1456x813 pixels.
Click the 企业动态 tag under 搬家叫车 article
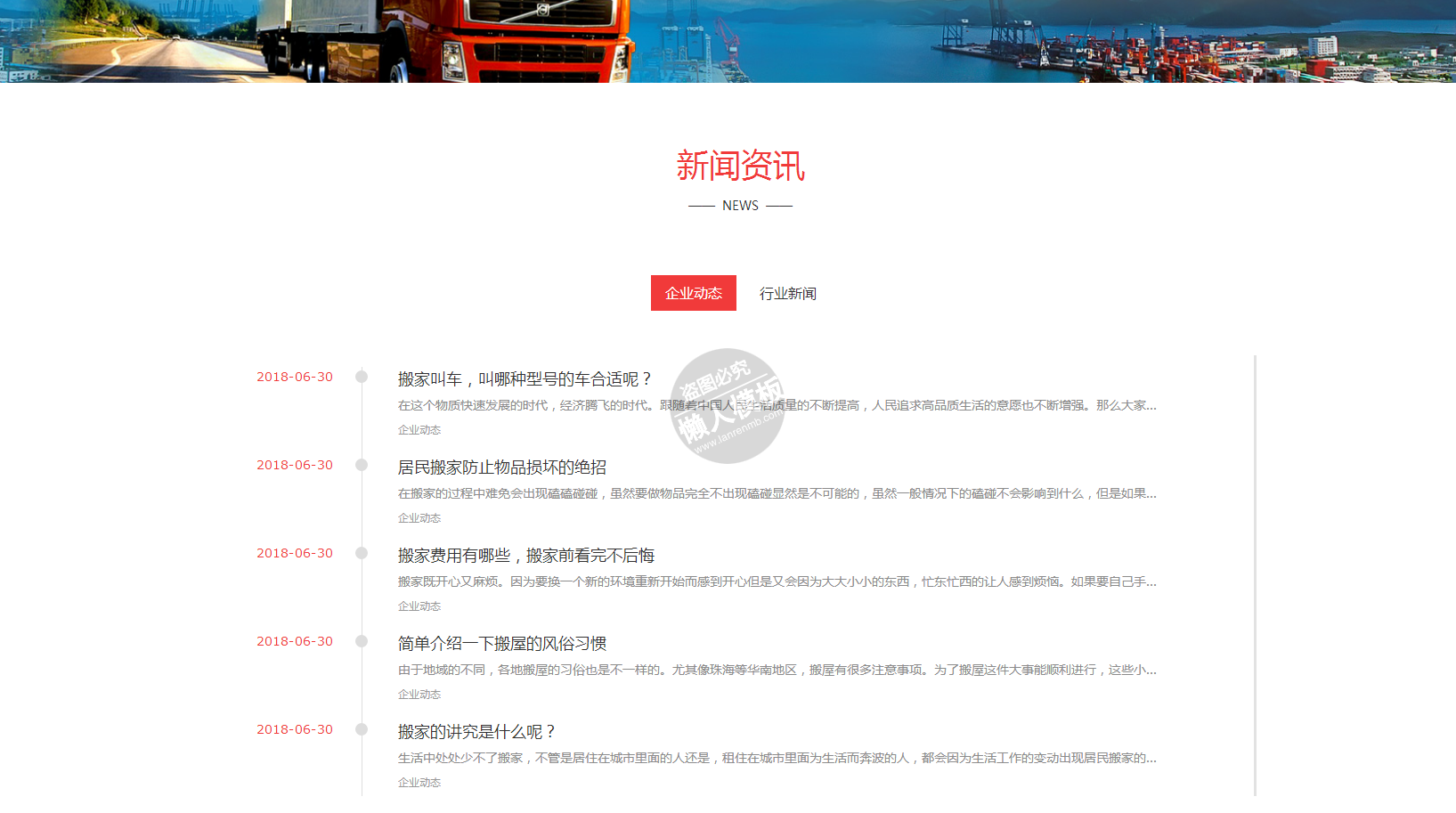click(419, 430)
